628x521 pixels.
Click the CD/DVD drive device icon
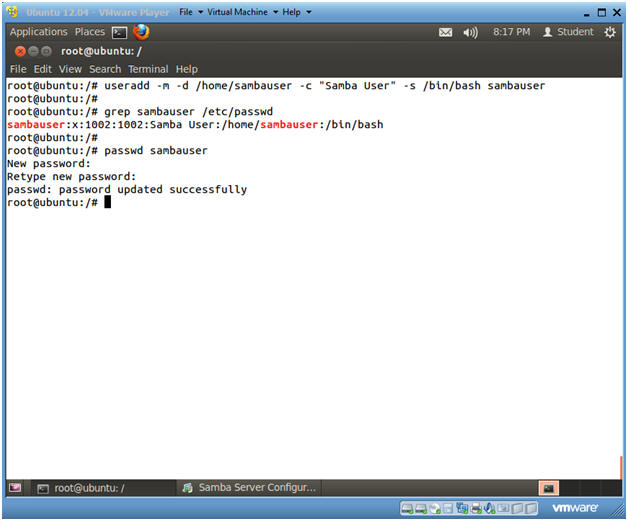(x=435, y=509)
